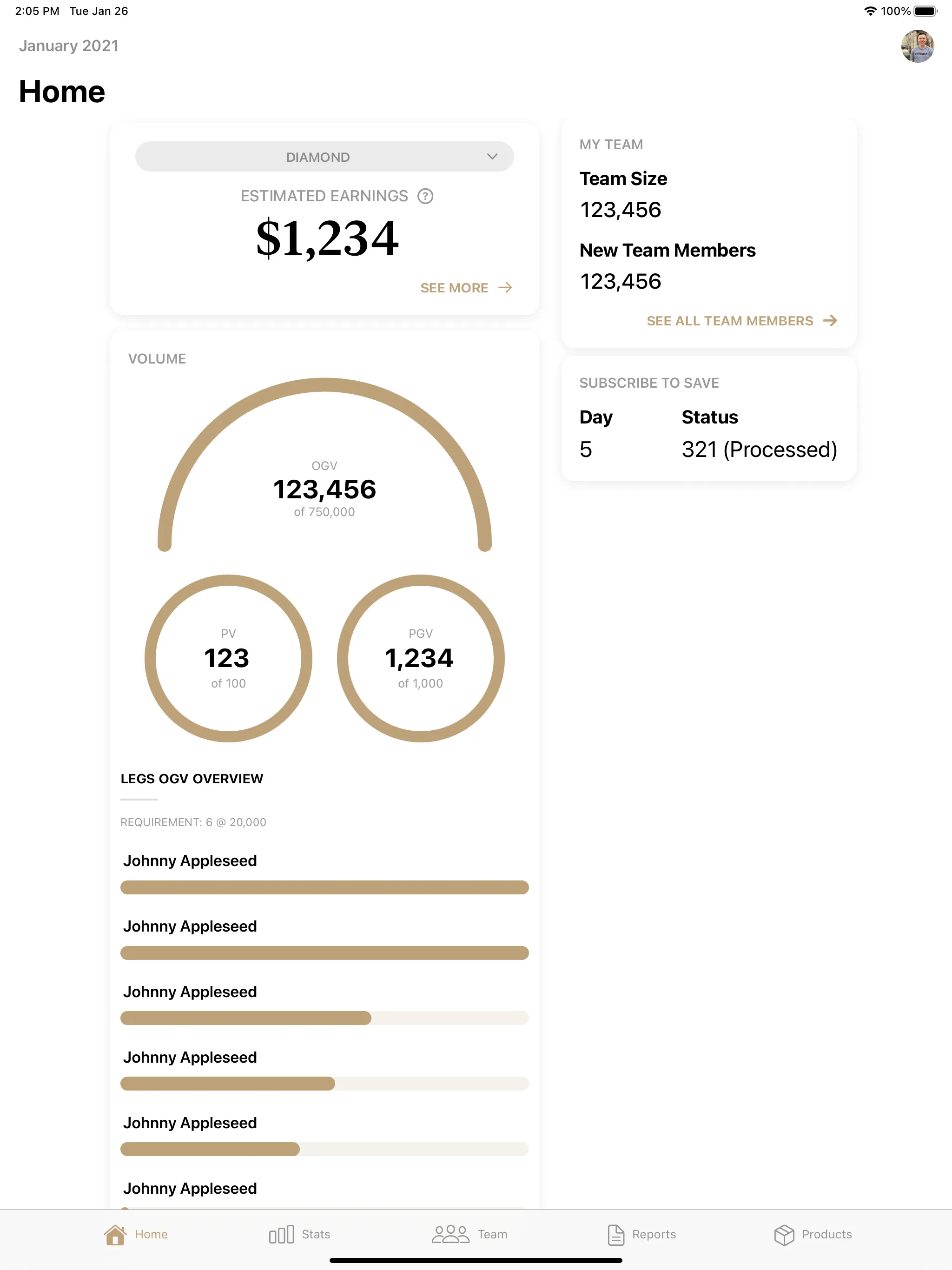The height and width of the screenshot is (1270, 952).
Task: Toggle visibility of PV circle metric
Action: pyautogui.click(x=228, y=658)
